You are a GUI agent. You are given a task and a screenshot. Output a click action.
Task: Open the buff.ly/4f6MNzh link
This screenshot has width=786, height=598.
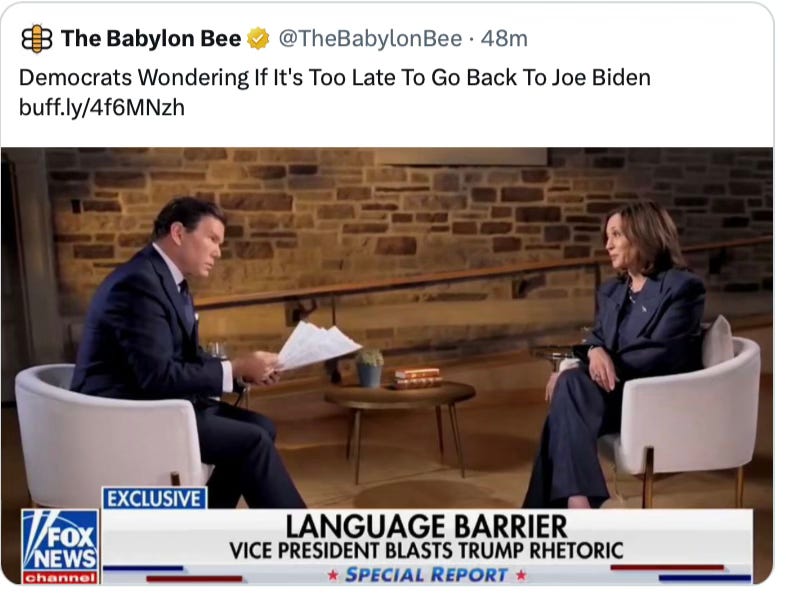point(102,107)
